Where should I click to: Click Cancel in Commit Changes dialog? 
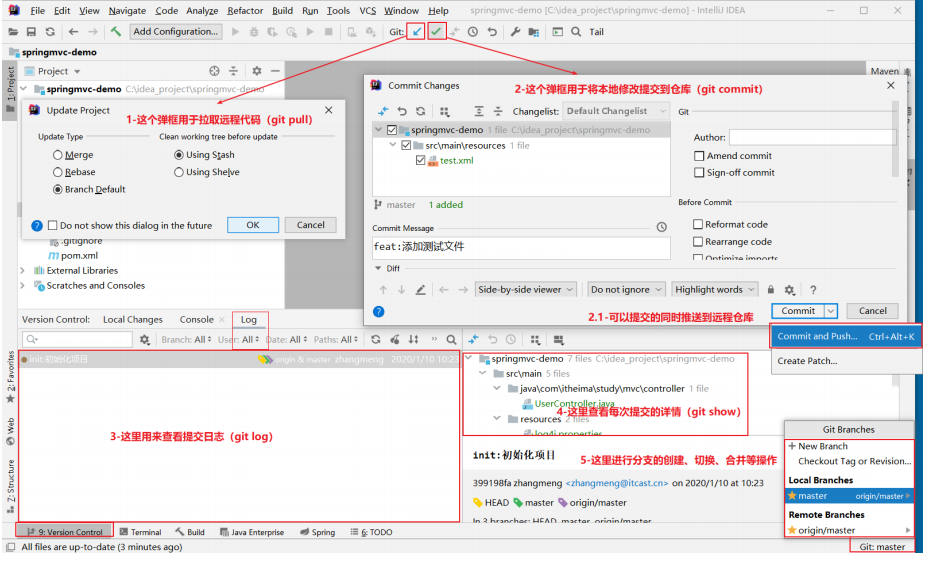tap(872, 311)
